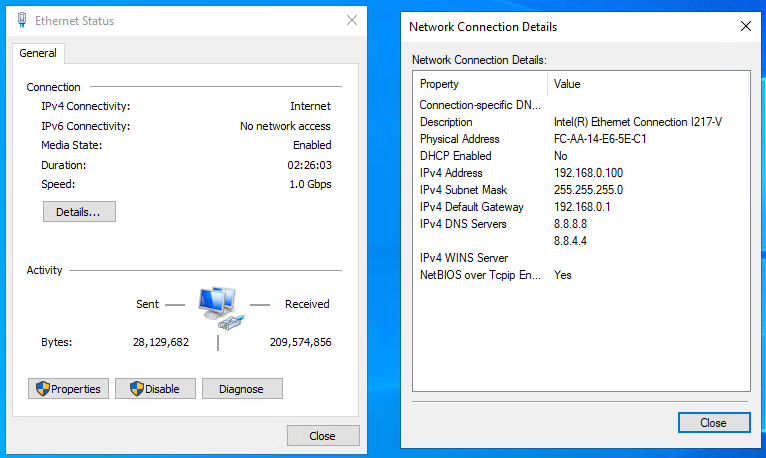Click the X of Network Connection Details window
The image size is (766, 458).
[x=745, y=26]
